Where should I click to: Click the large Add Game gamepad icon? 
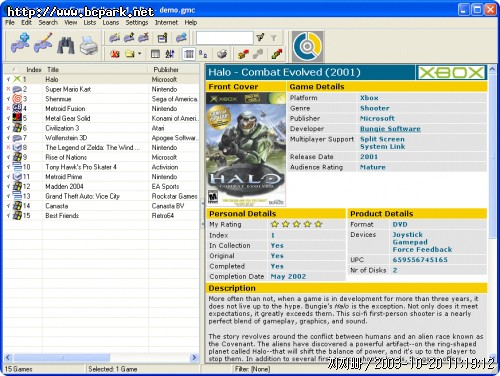click(x=20, y=44)
